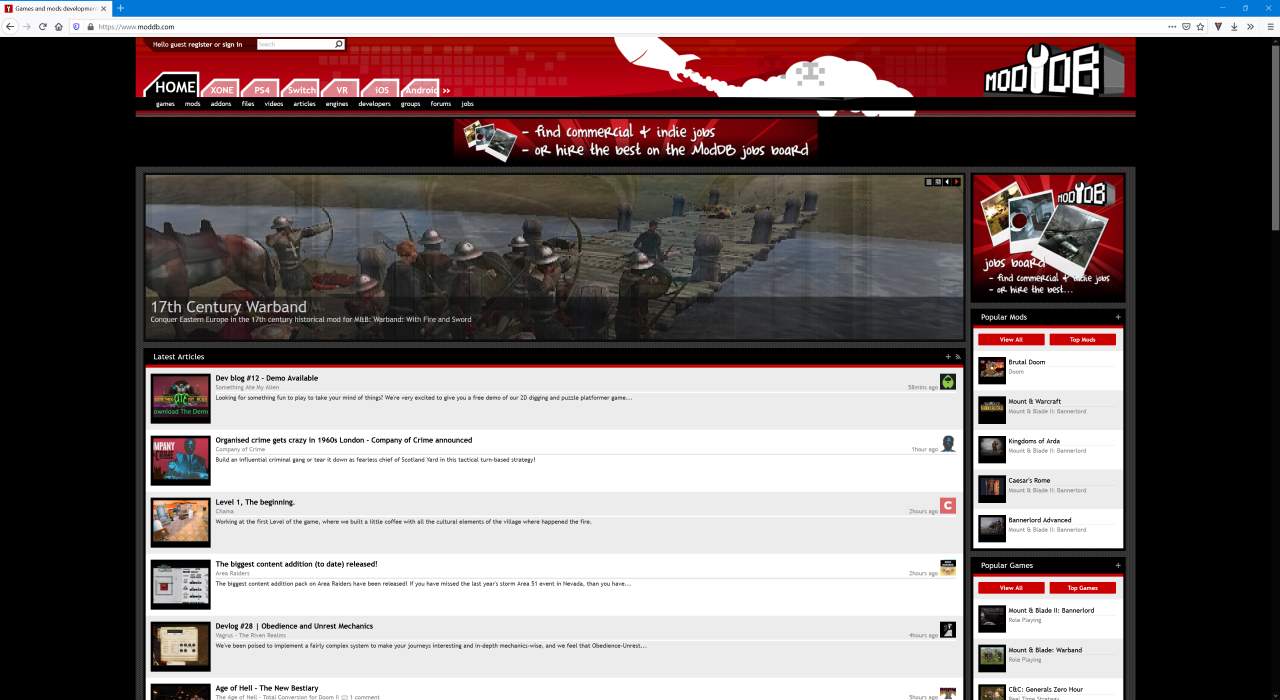Image resolution: width=1280 pixels, height=700 pixels.
Task: Click the search magnifier icon in site header
Action: pos(339,44)
